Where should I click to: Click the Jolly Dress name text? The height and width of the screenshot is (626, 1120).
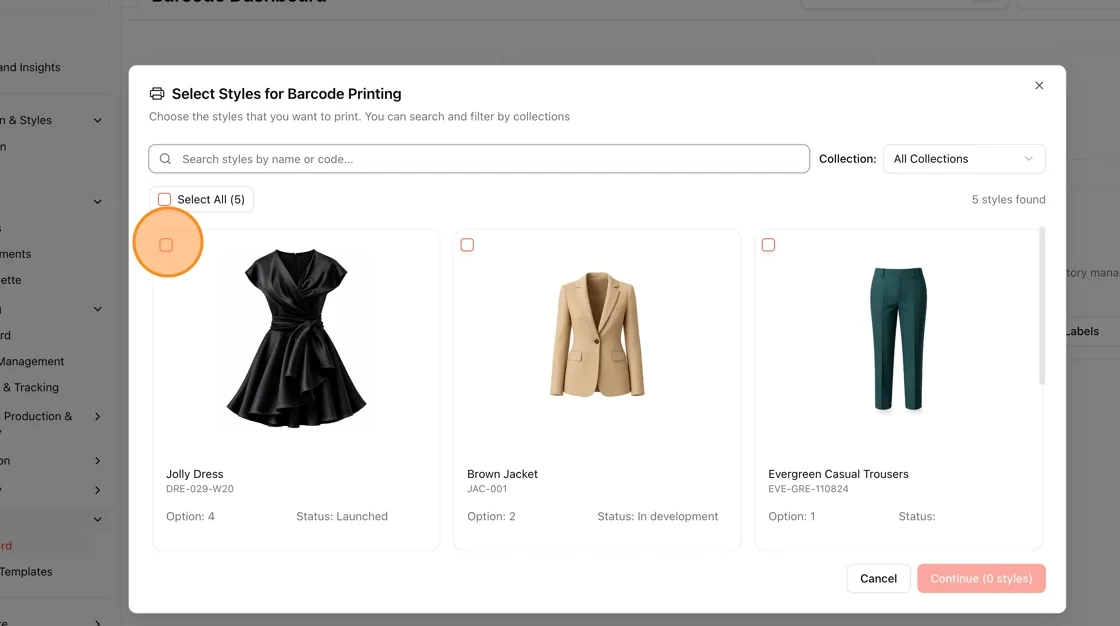tap(194, 474)
